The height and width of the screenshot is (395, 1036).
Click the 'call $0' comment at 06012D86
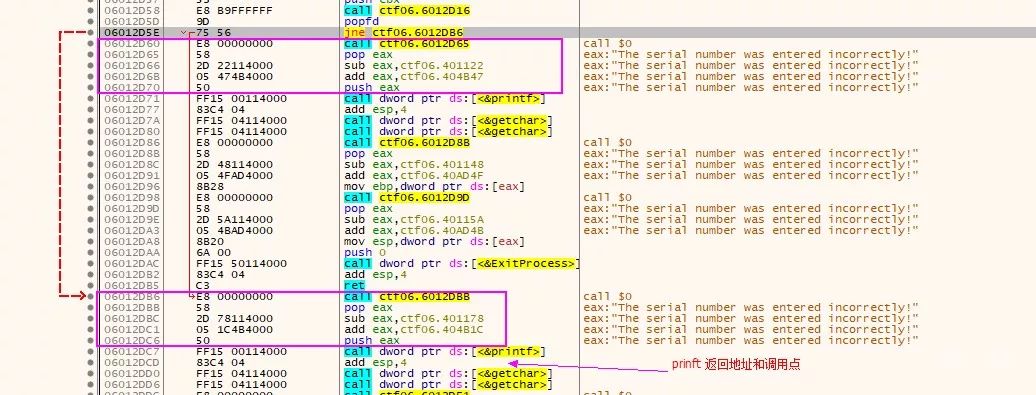tap(608, 143)
